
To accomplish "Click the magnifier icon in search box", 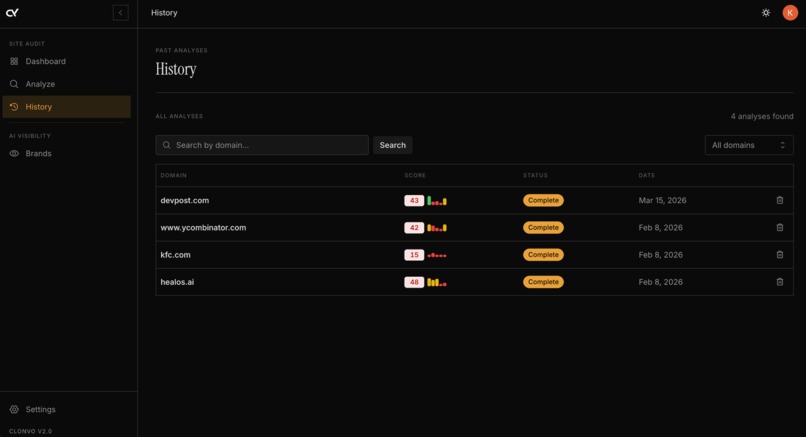I will (x=167, y=145).
